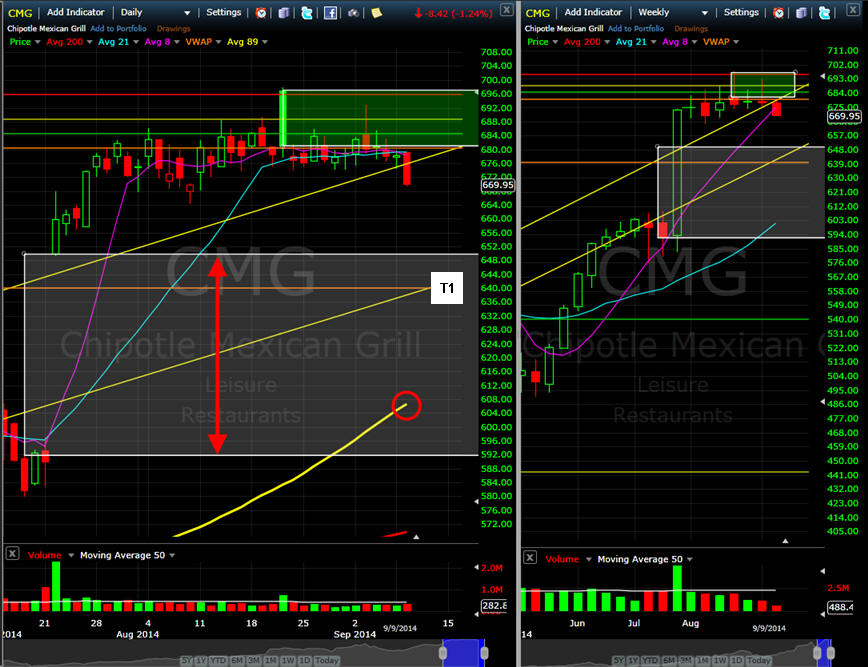
Task: Select 6M range in Daily chart
Action: click(x=237, y=660)
